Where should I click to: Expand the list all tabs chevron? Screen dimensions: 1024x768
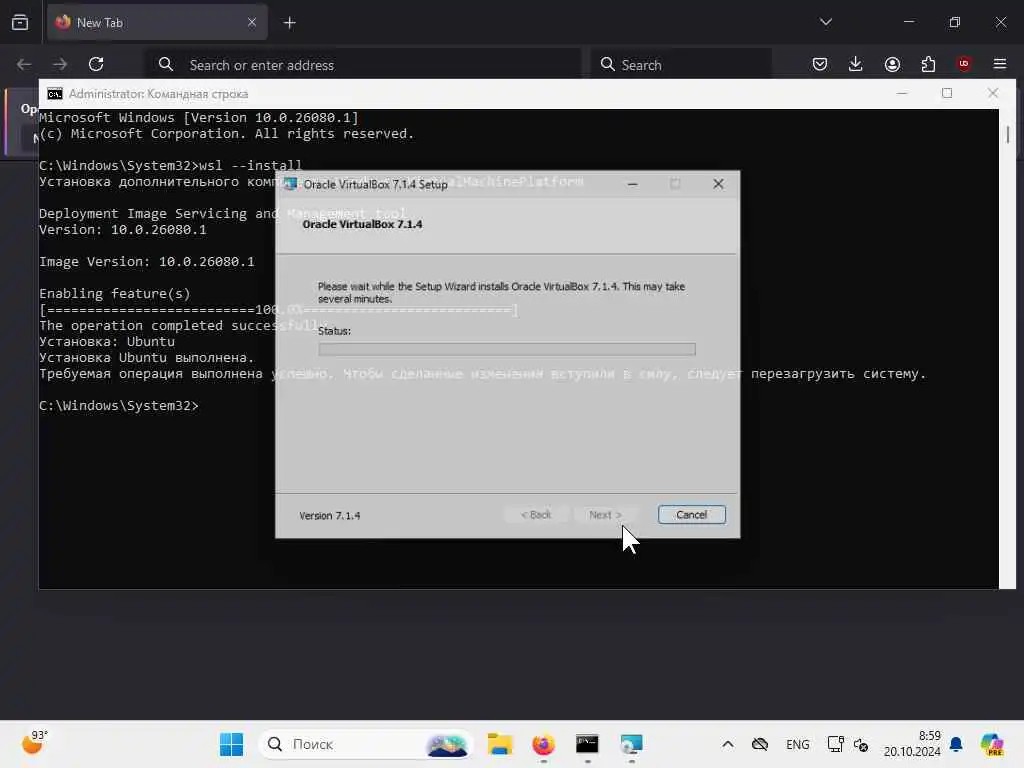click(825, 22)
